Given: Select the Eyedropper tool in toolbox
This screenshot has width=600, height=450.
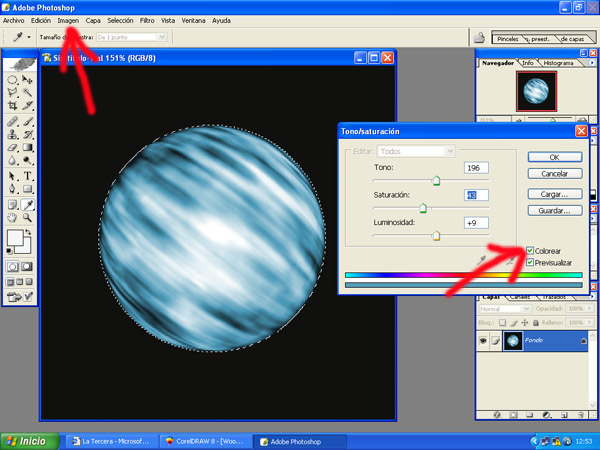Looking at the screenshot, I should pyautogui.click(x=28, y=205).
